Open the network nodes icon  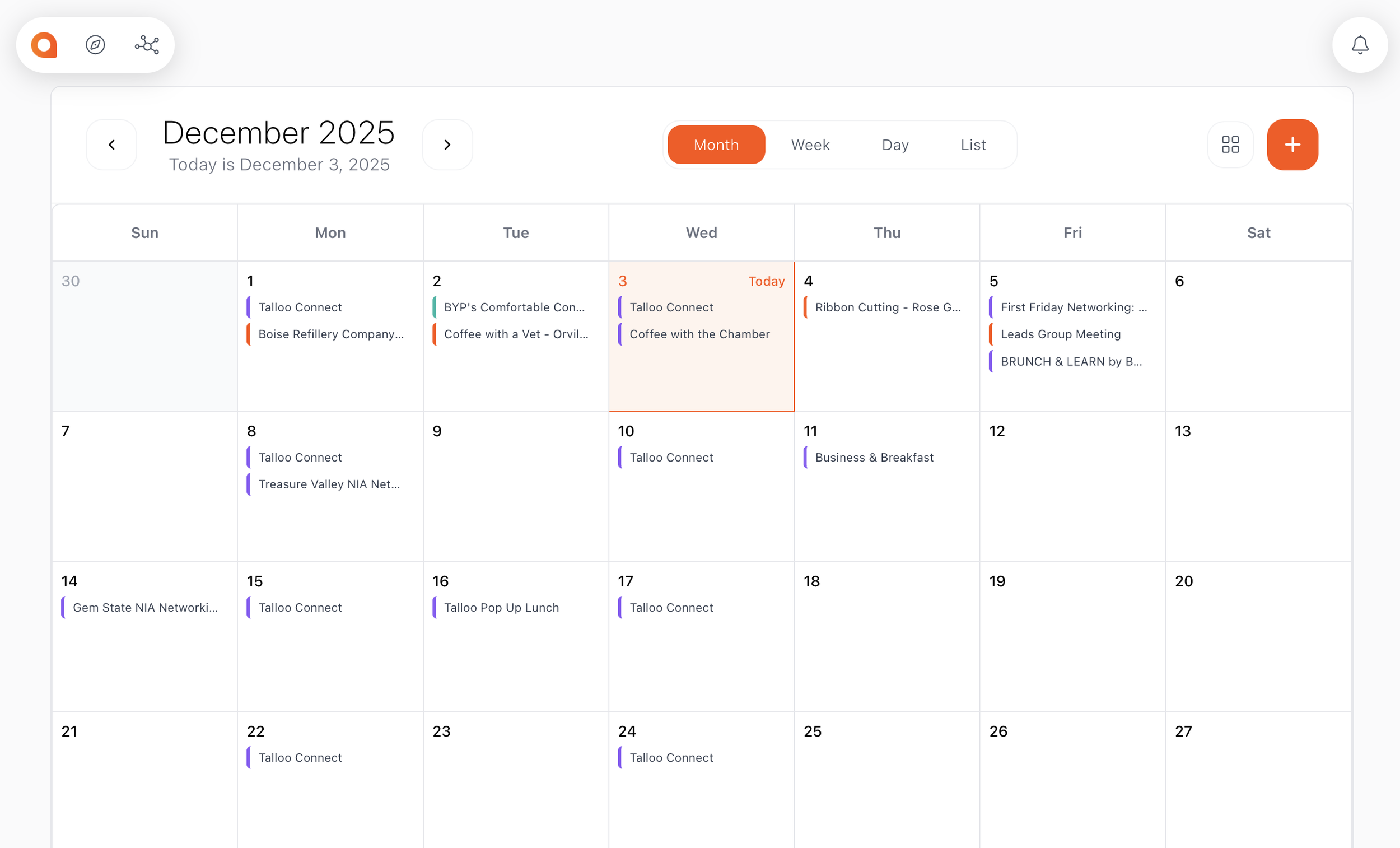tap(147, 45)
